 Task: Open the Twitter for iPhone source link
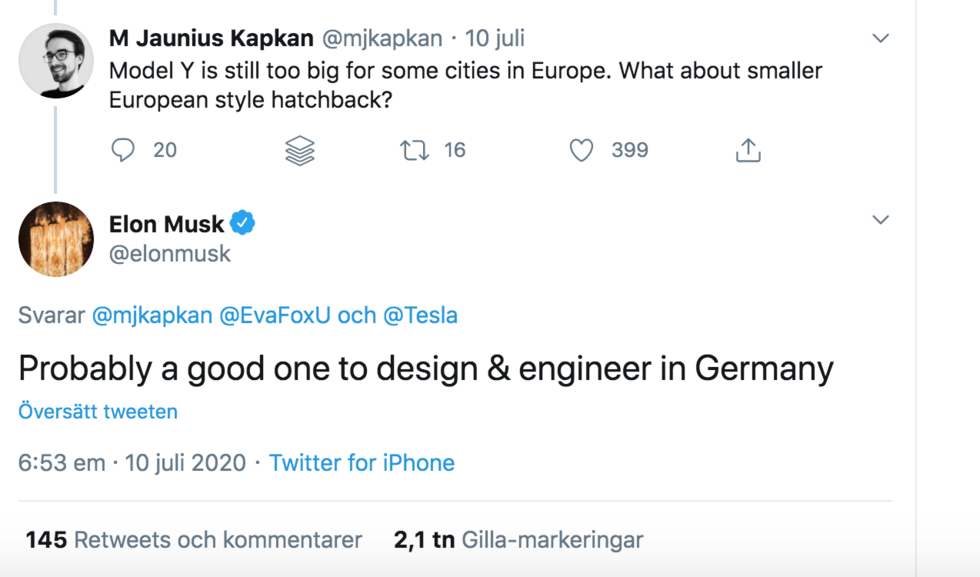(x=361, y=463)
